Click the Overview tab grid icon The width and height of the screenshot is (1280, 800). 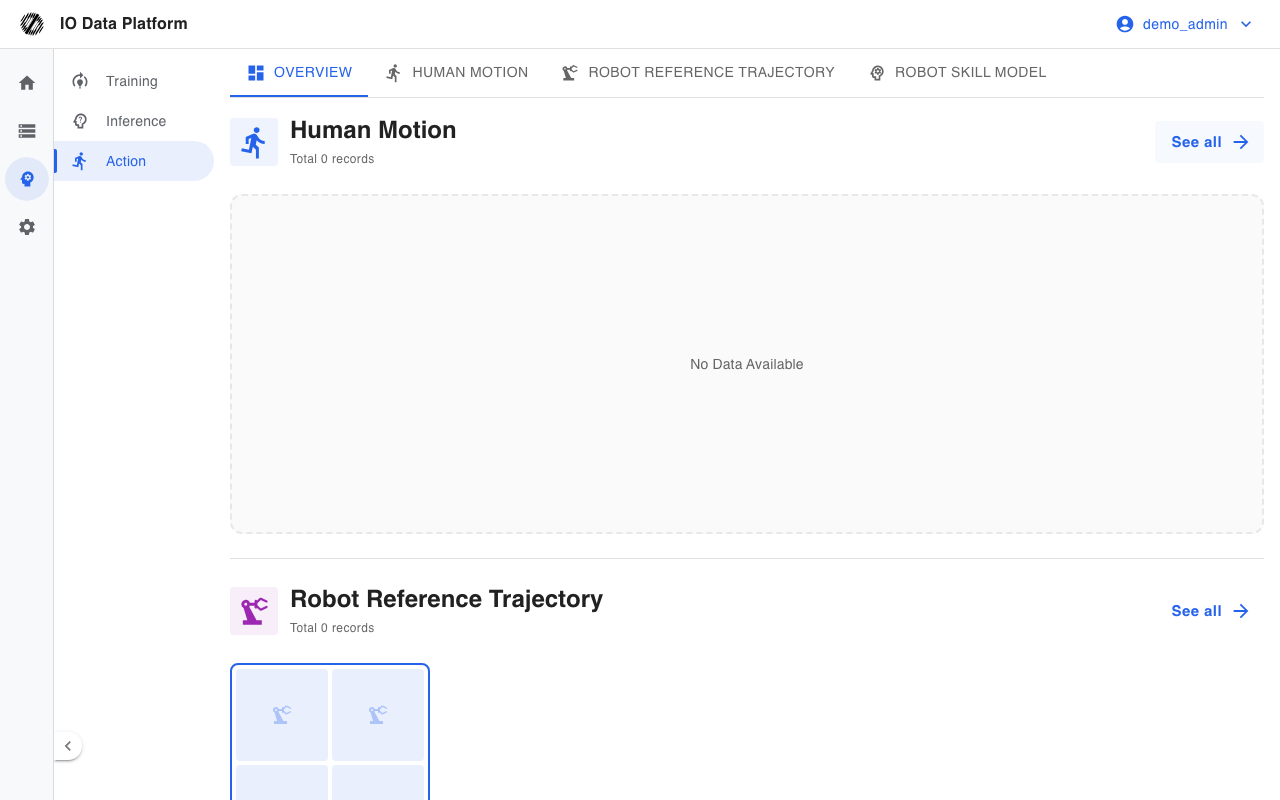256,73
